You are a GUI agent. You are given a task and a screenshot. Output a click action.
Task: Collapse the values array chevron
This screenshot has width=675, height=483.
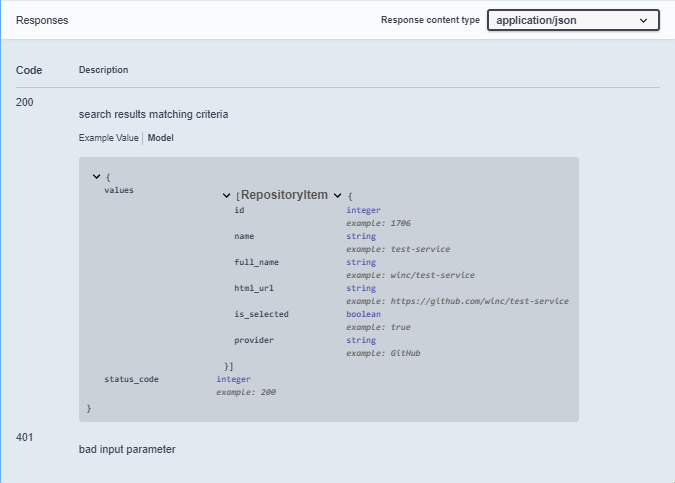click(226, 195)
